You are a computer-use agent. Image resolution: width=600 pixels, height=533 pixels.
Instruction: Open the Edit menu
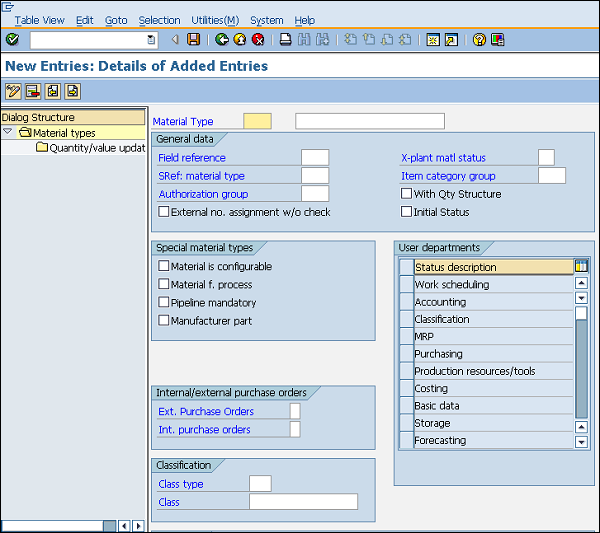(x=85, y=20)
